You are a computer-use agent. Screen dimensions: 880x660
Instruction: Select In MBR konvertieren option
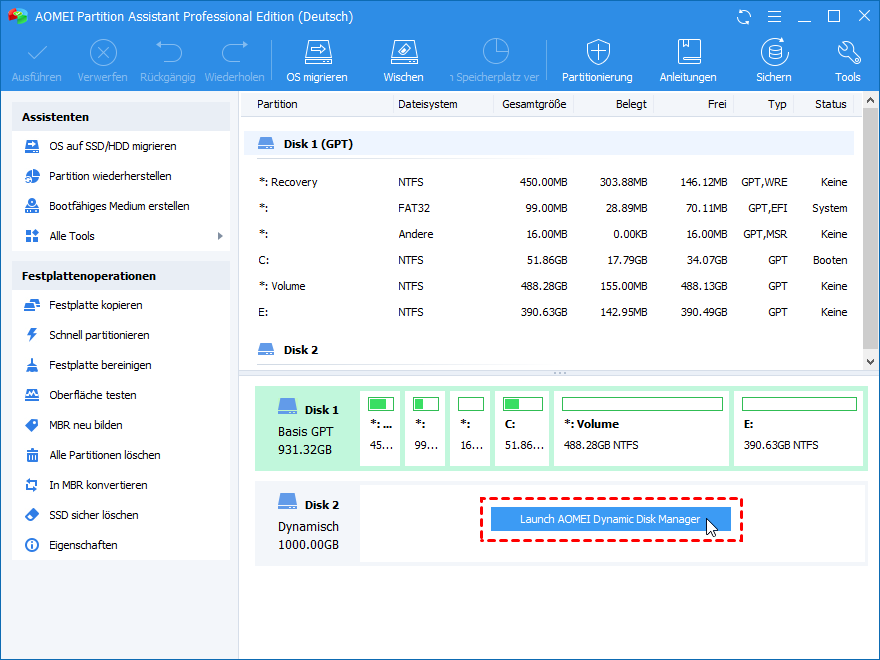(x=98, y=485)
